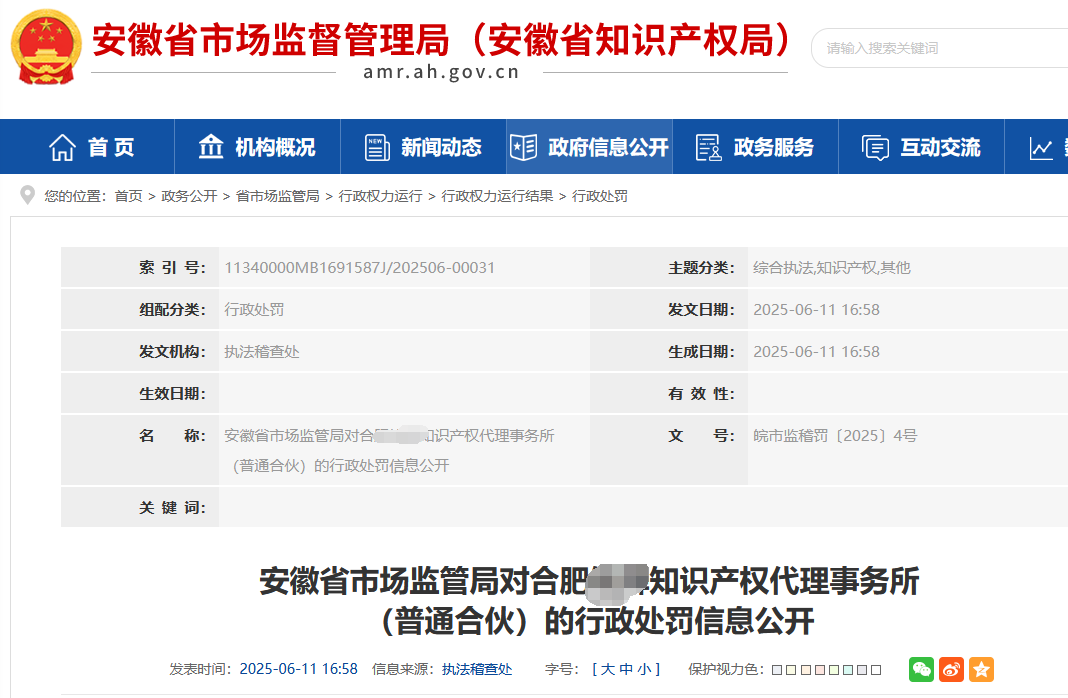The image size is (1068, 698).
Task: Focus the keyword search input field
Action: point(940,48)
